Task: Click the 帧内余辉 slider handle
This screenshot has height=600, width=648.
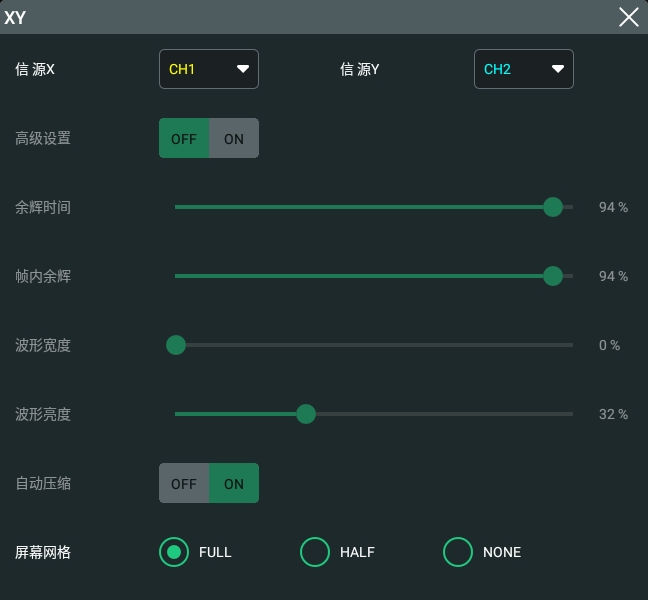Action: [x=553, y=276]
